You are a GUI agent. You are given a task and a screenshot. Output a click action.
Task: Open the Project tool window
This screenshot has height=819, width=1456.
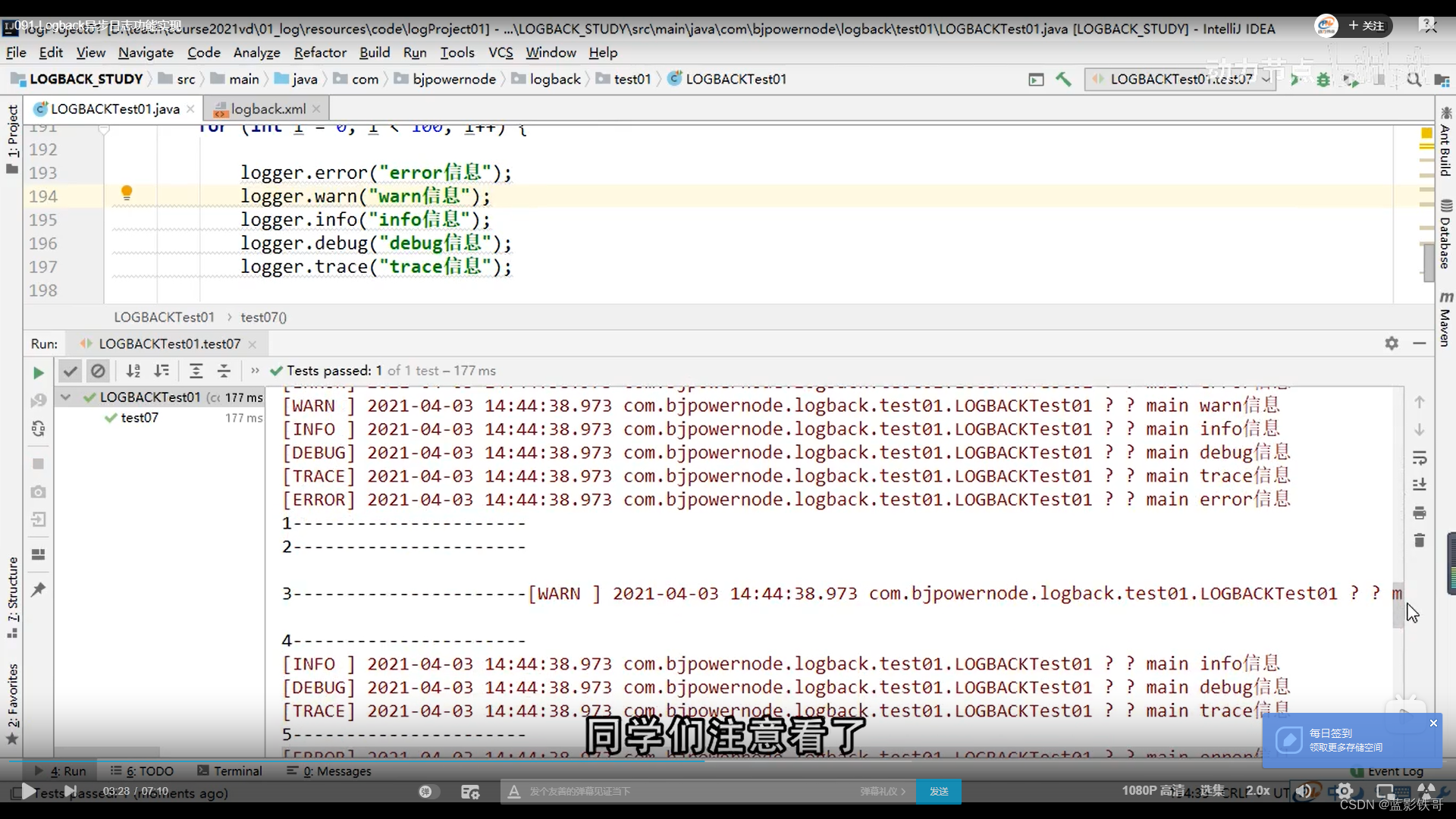coord(13,138)
